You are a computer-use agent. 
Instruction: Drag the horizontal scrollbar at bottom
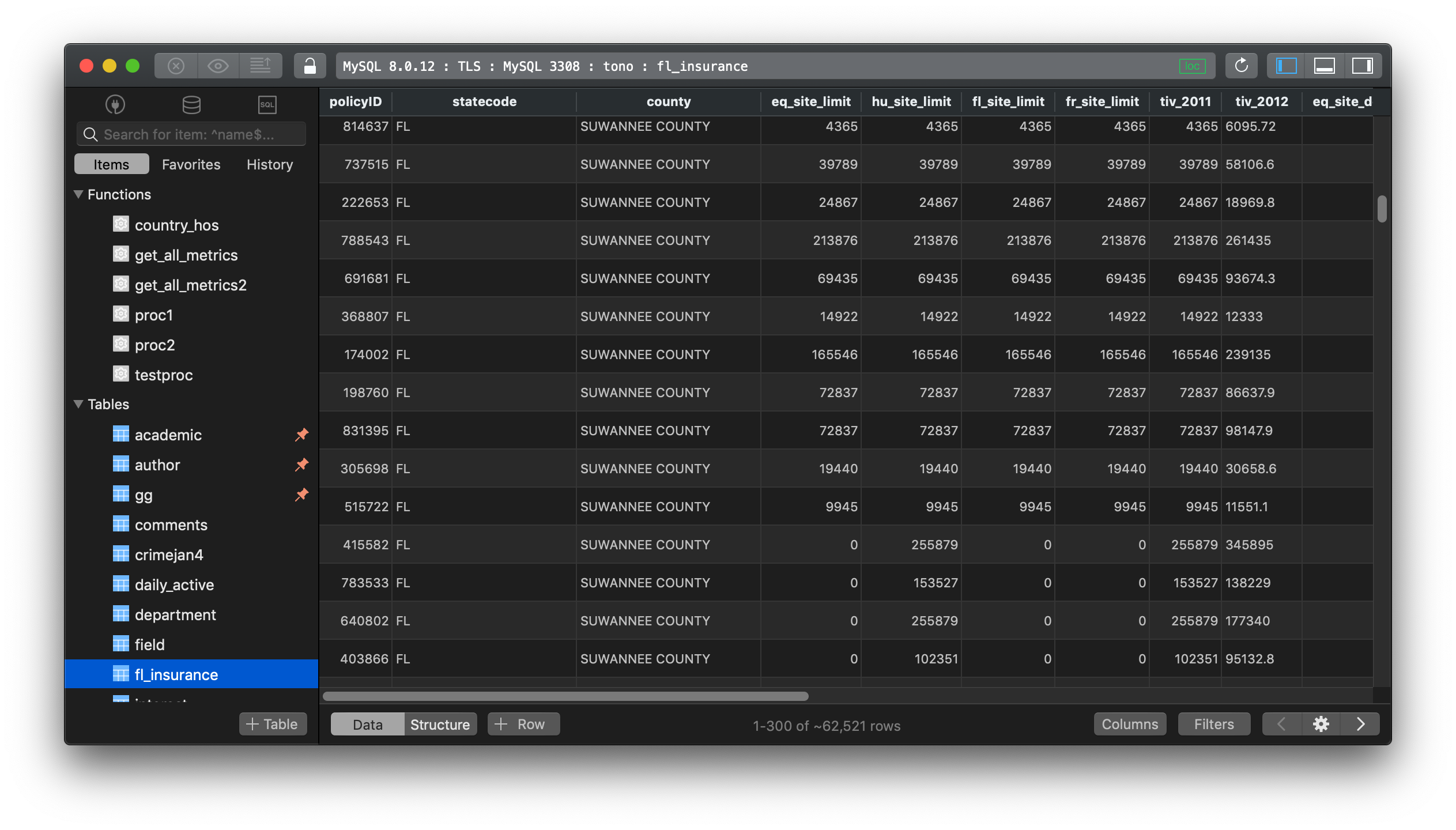coord(567,696)
